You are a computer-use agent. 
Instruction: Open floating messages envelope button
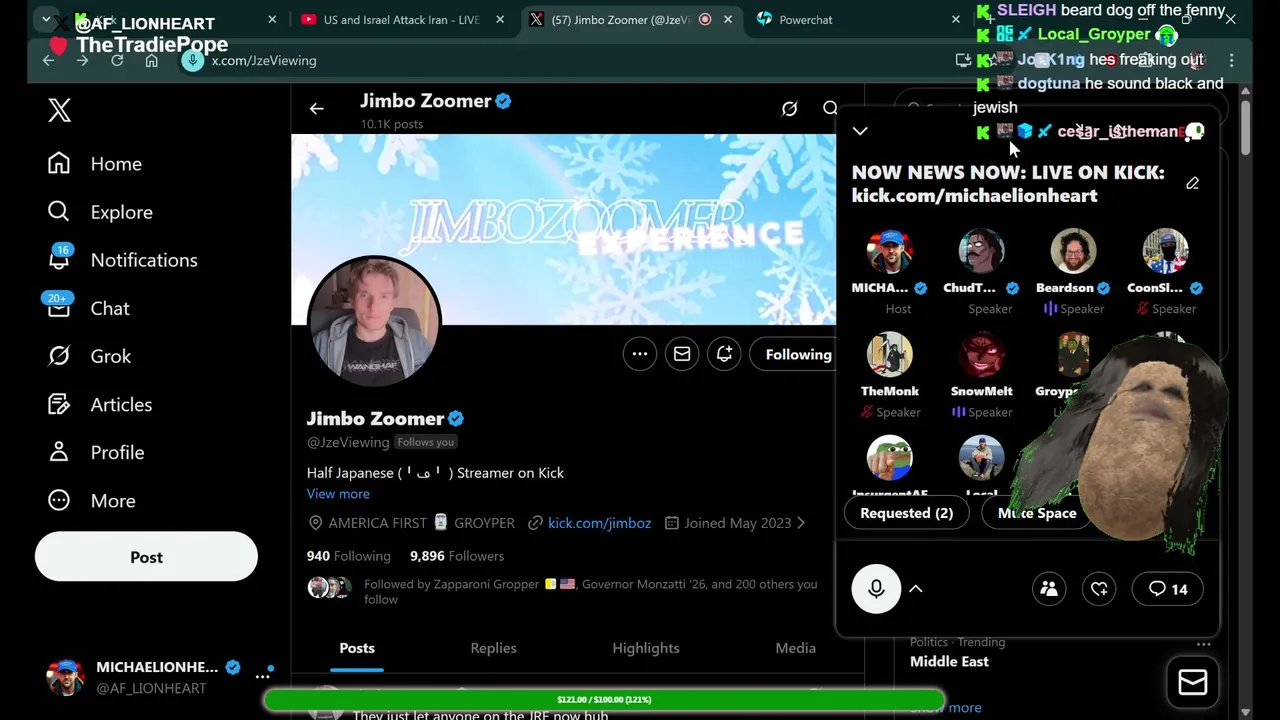(x=1192, y=682)
